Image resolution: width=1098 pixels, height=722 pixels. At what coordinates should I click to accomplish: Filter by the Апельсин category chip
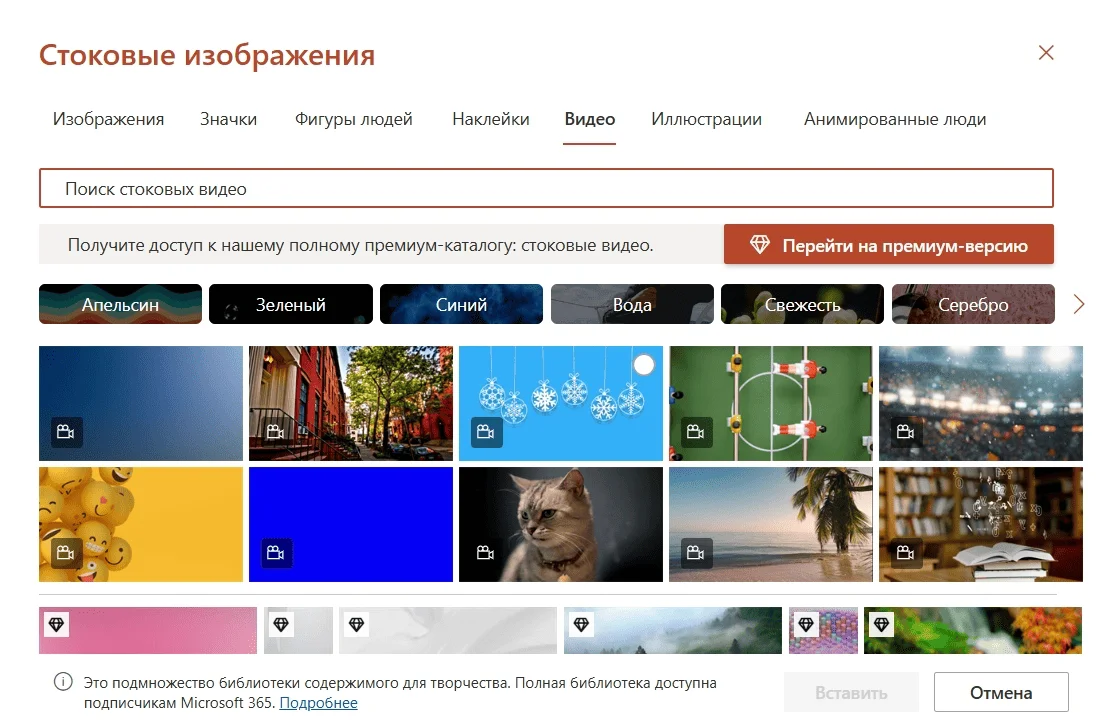(120, 304)
